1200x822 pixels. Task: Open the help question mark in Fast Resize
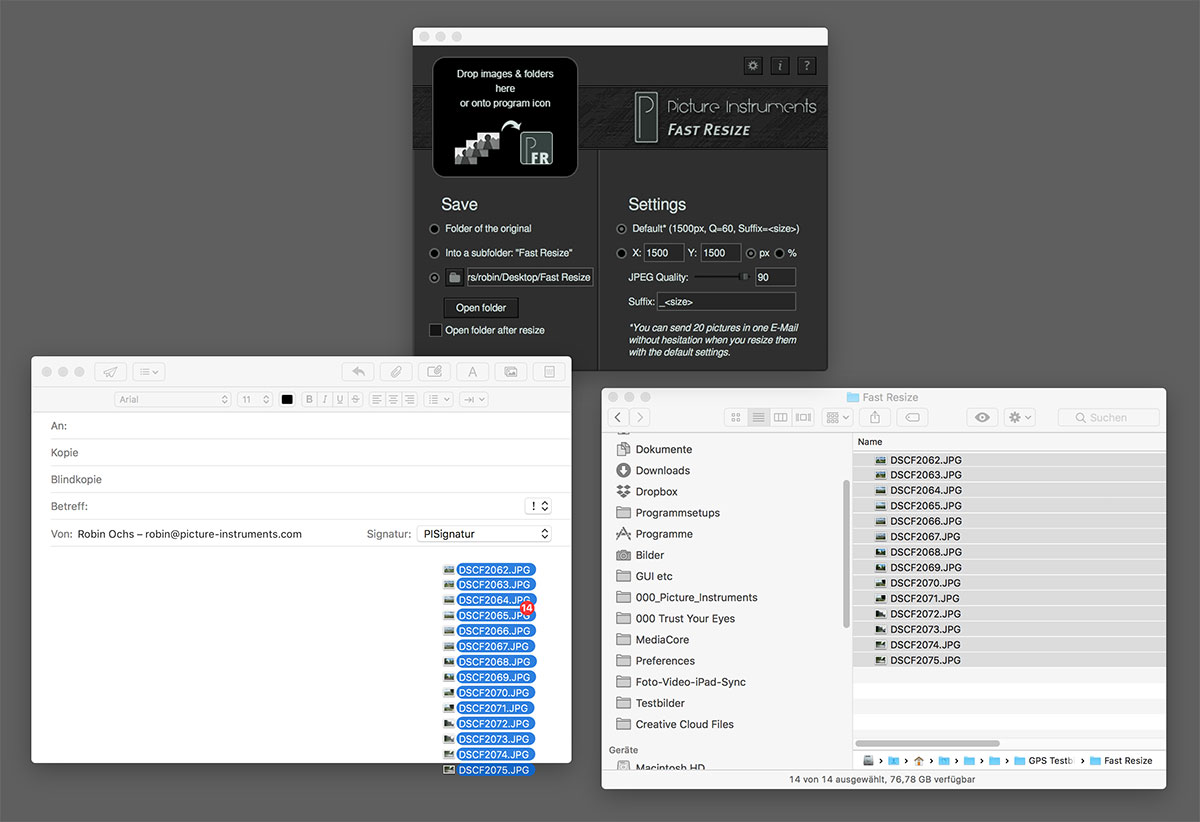pyautogui.click(x=807, y=66)
